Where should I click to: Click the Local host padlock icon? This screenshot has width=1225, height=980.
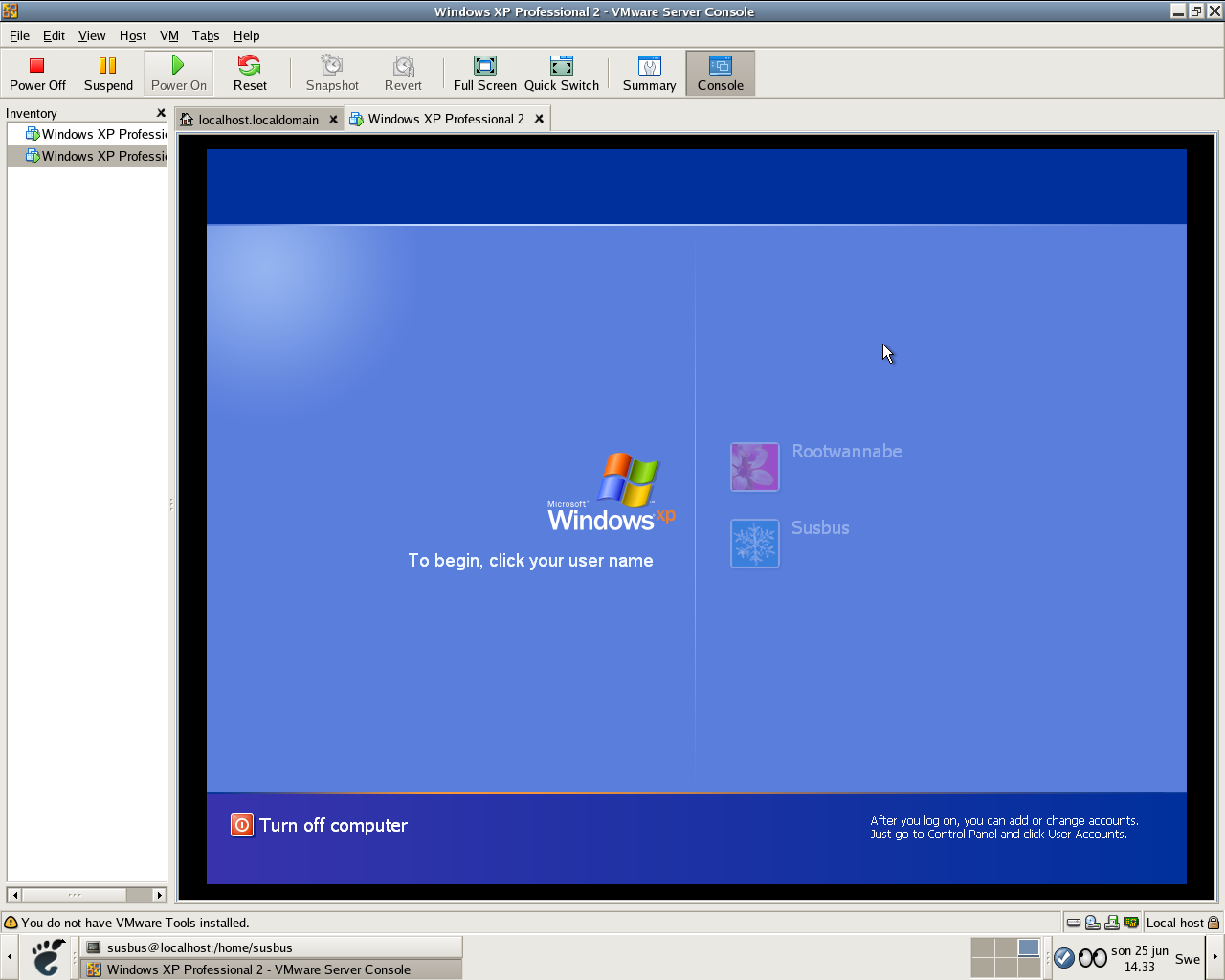pyautogui.click(x=1214, y=923)
